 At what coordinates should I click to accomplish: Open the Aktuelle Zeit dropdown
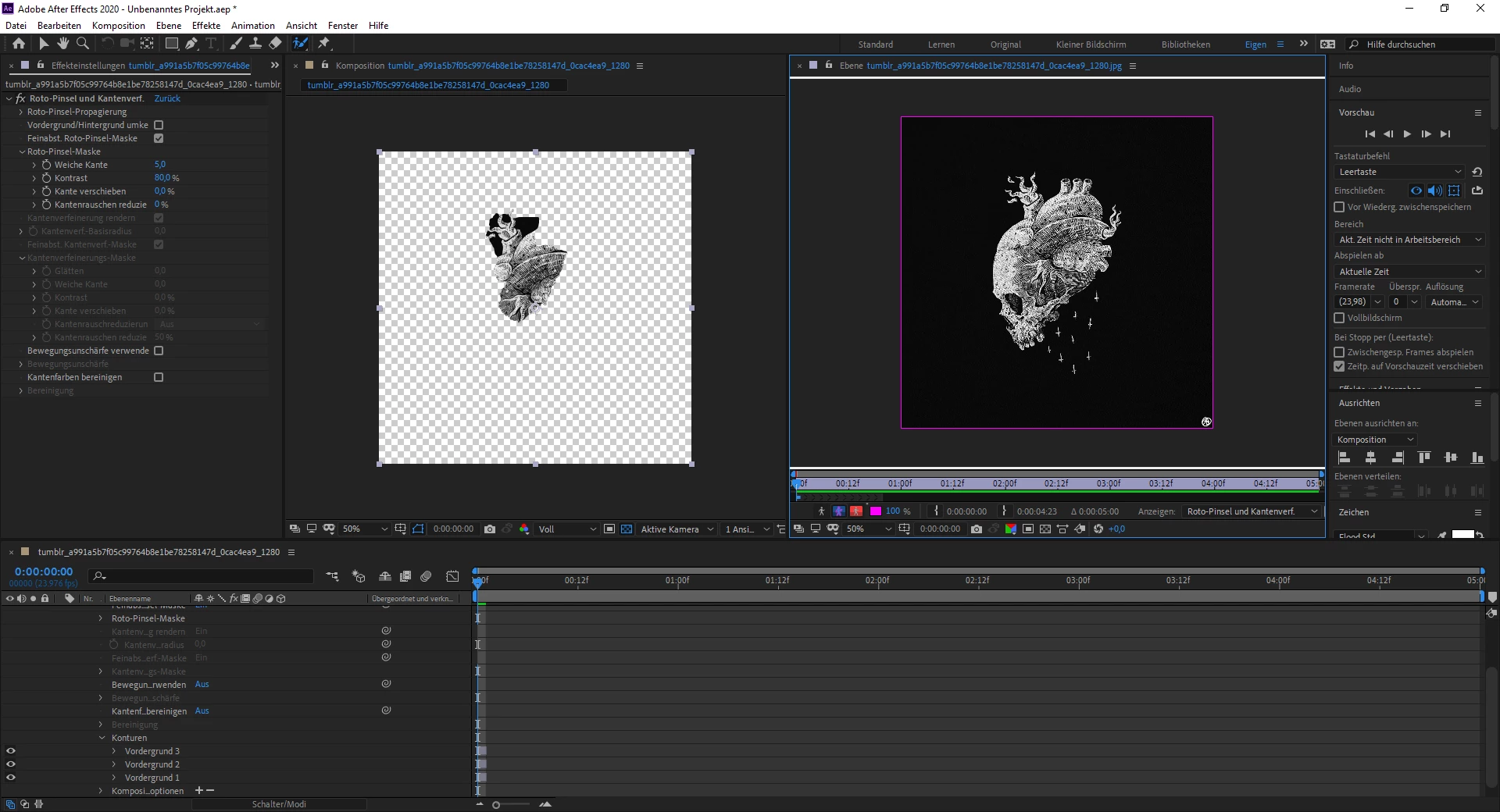1409,272
